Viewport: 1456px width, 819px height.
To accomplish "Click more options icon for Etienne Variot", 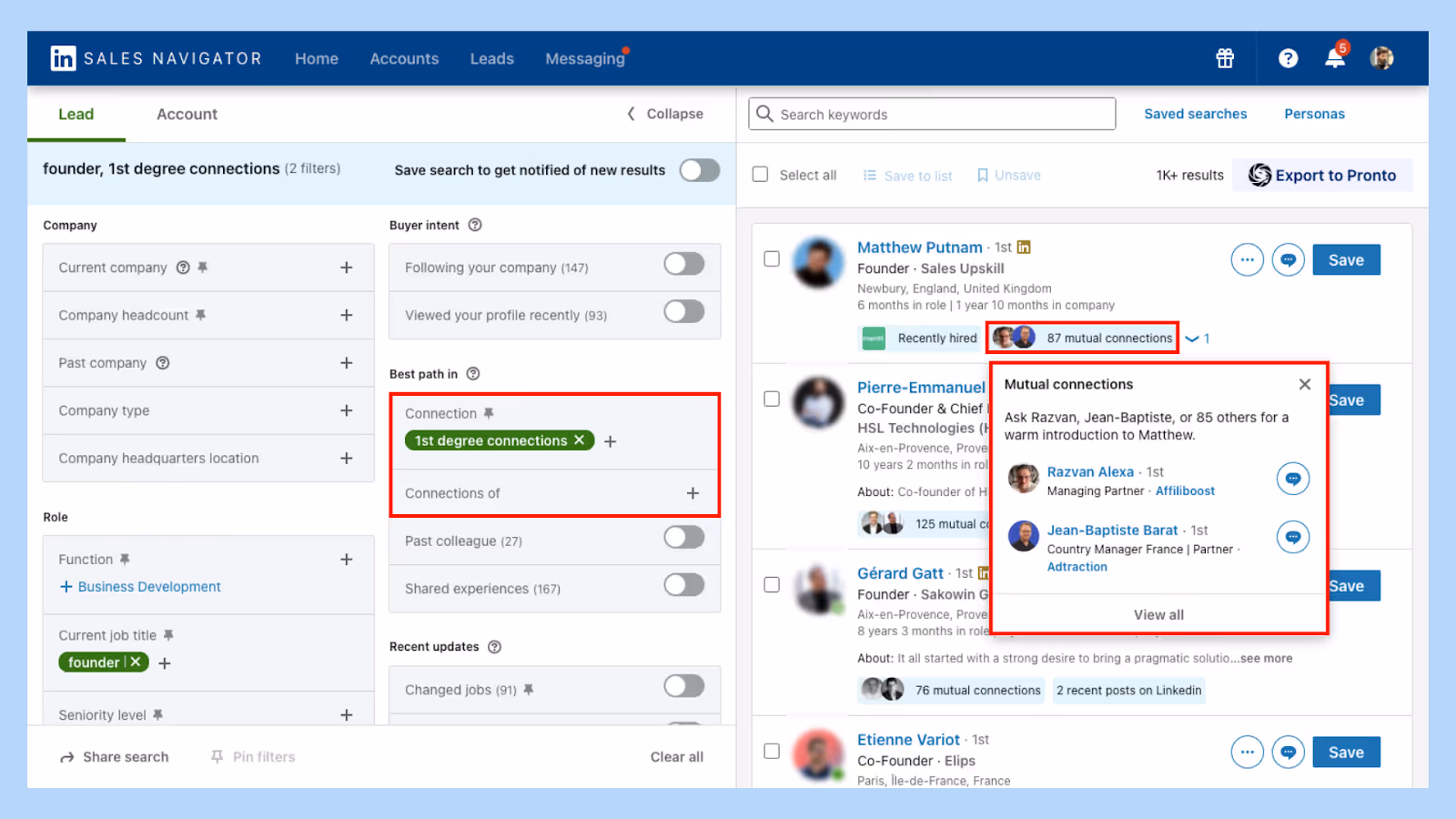I will (x=1248, y=753).
